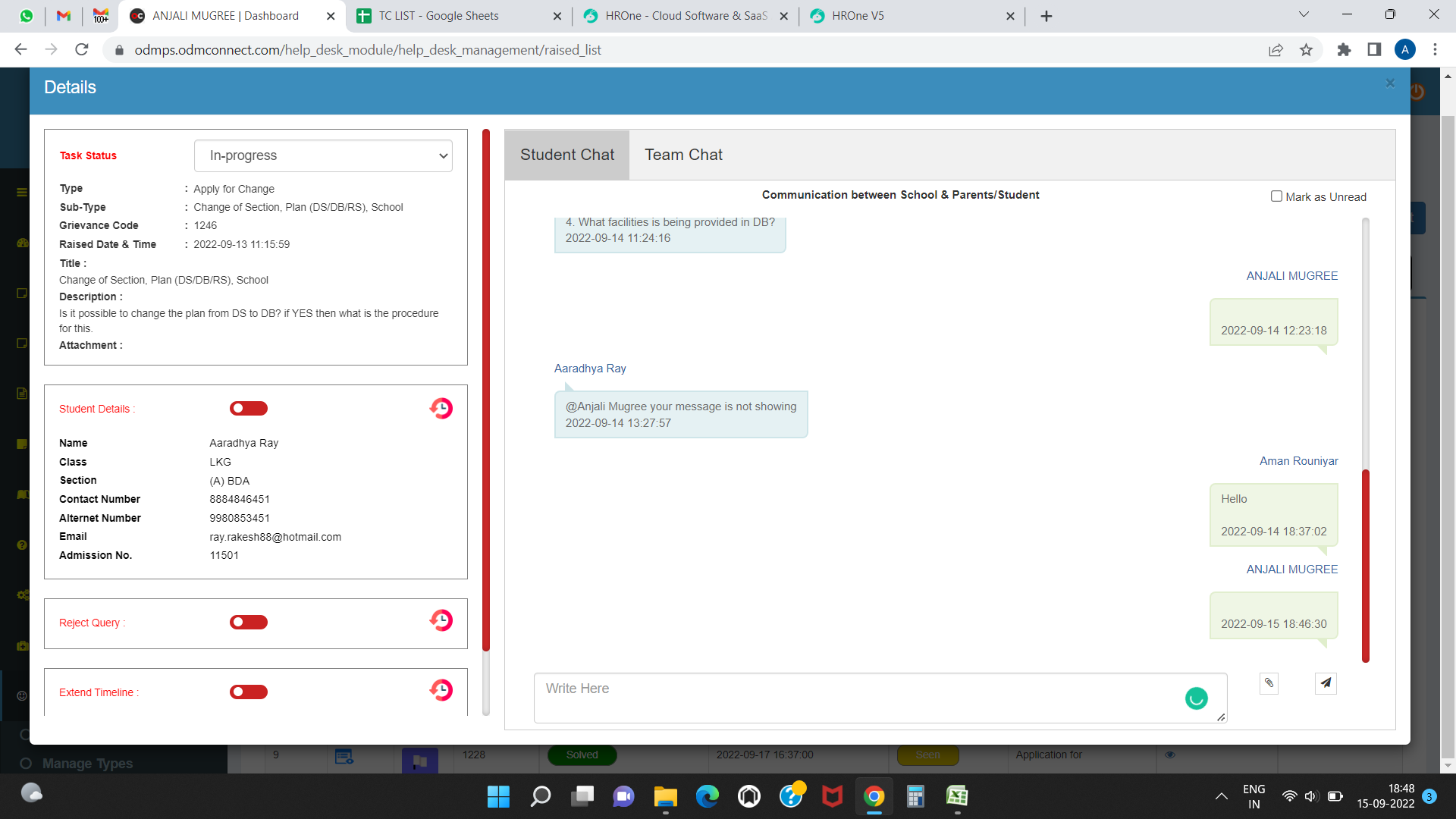Image resolution: width=1456 pixels, height=819 pixels.
Task: Open the Task Status In-progress dropdown
Action: coord(323,155)
